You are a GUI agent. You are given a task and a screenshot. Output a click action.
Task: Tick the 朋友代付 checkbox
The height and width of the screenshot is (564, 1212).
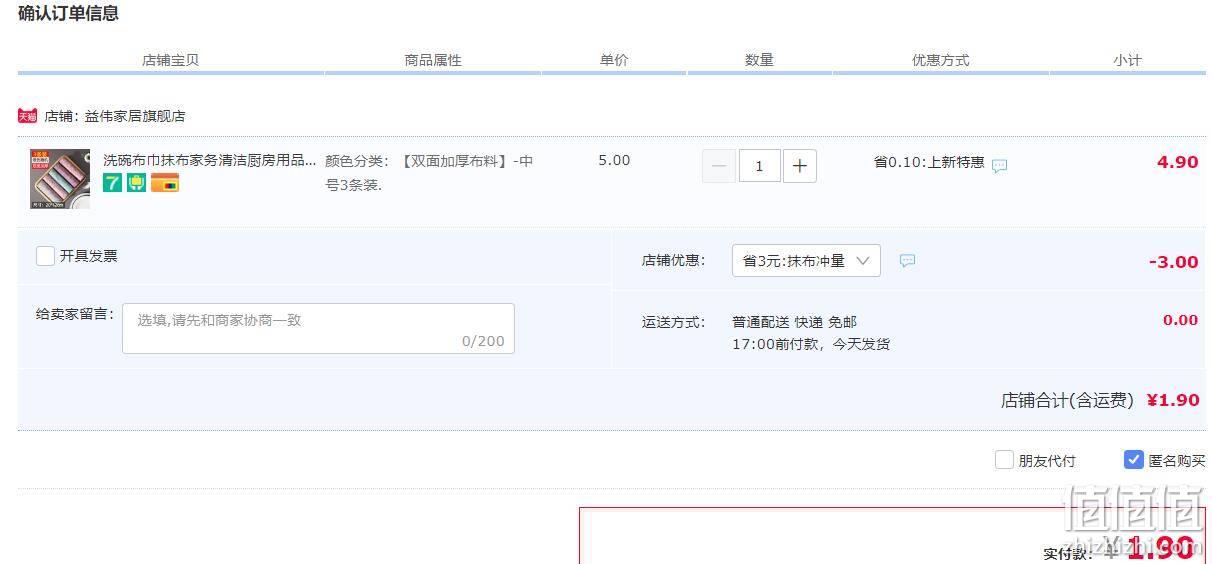(1004, 460)
